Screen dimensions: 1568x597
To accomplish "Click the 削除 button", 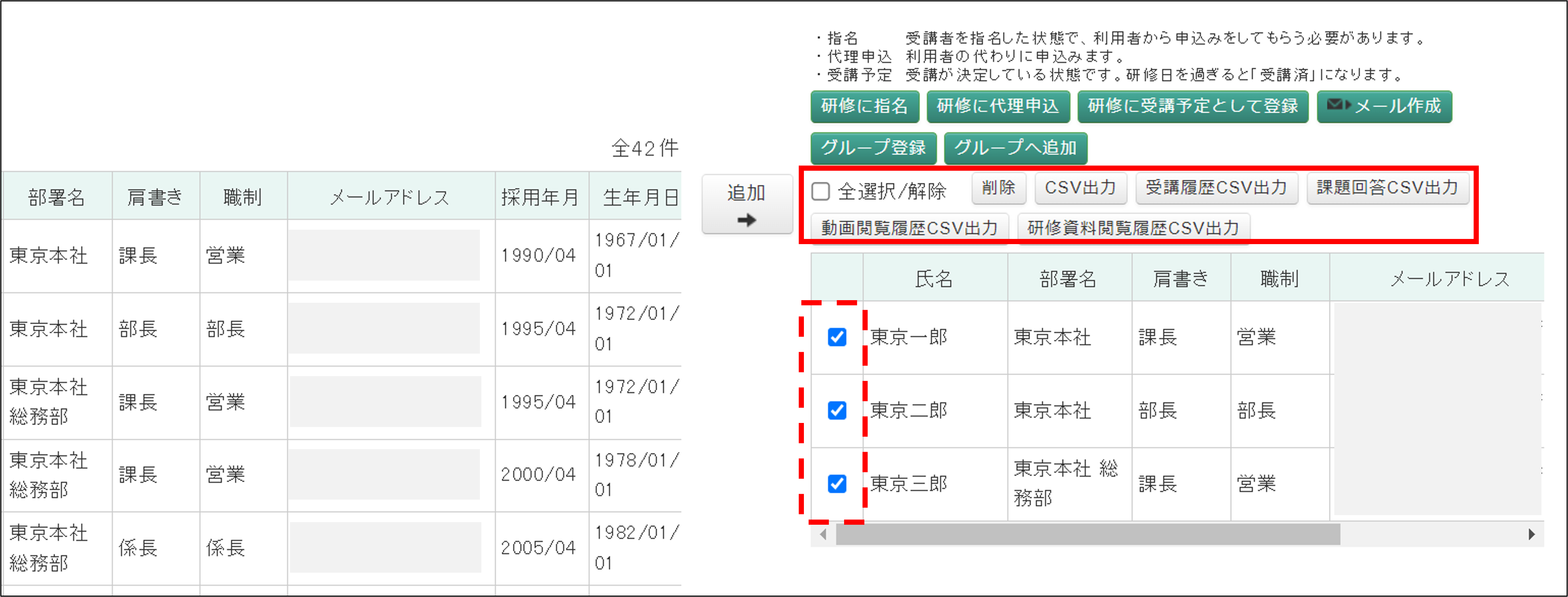I will pos(998,188).
